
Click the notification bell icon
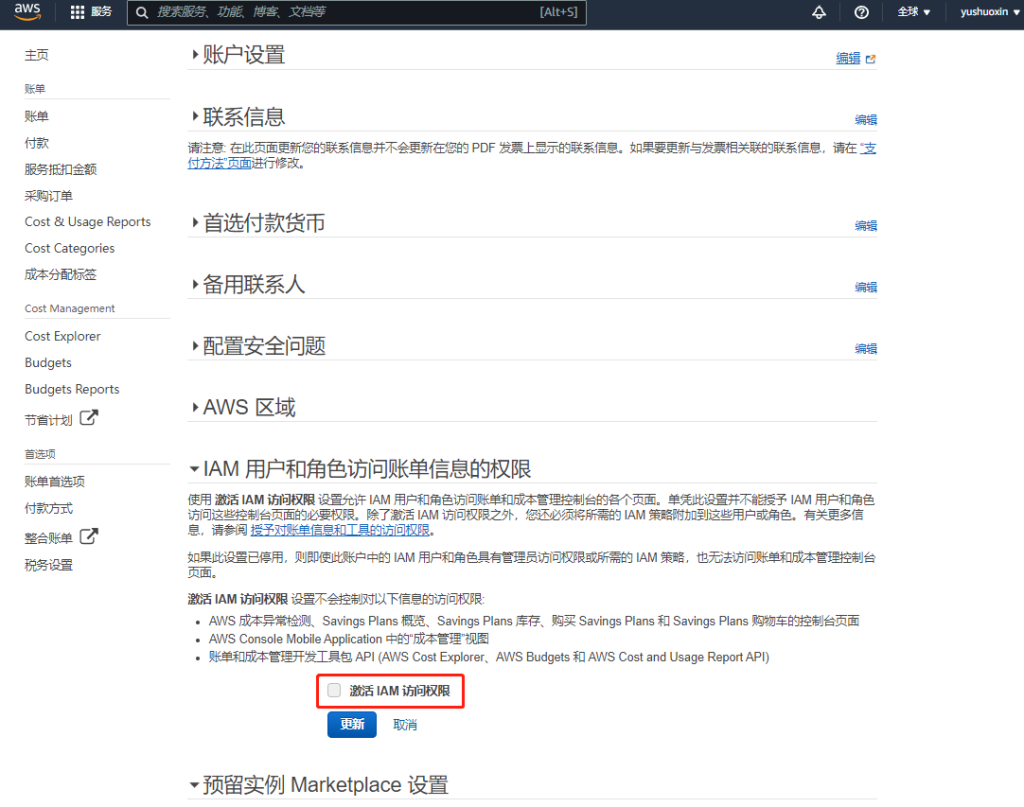[x=819, y=13]
